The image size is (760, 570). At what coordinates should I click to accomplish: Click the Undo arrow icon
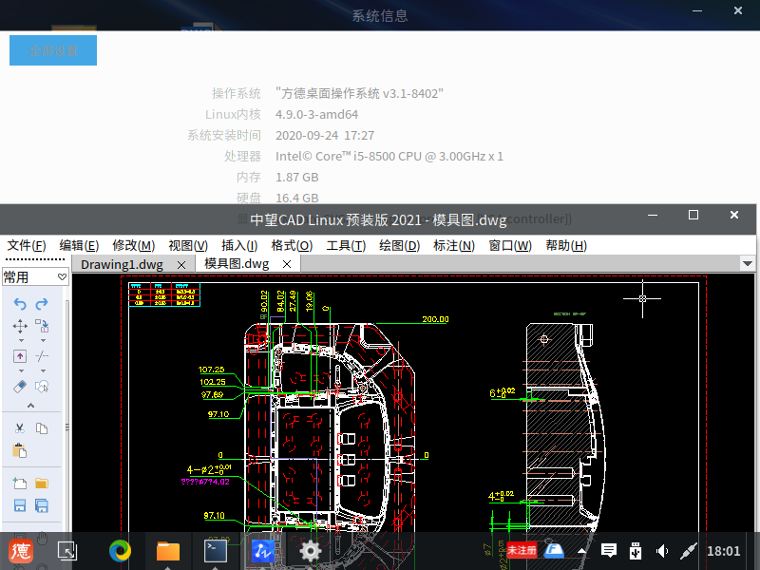pyautogui.click(x=20, y=304)
